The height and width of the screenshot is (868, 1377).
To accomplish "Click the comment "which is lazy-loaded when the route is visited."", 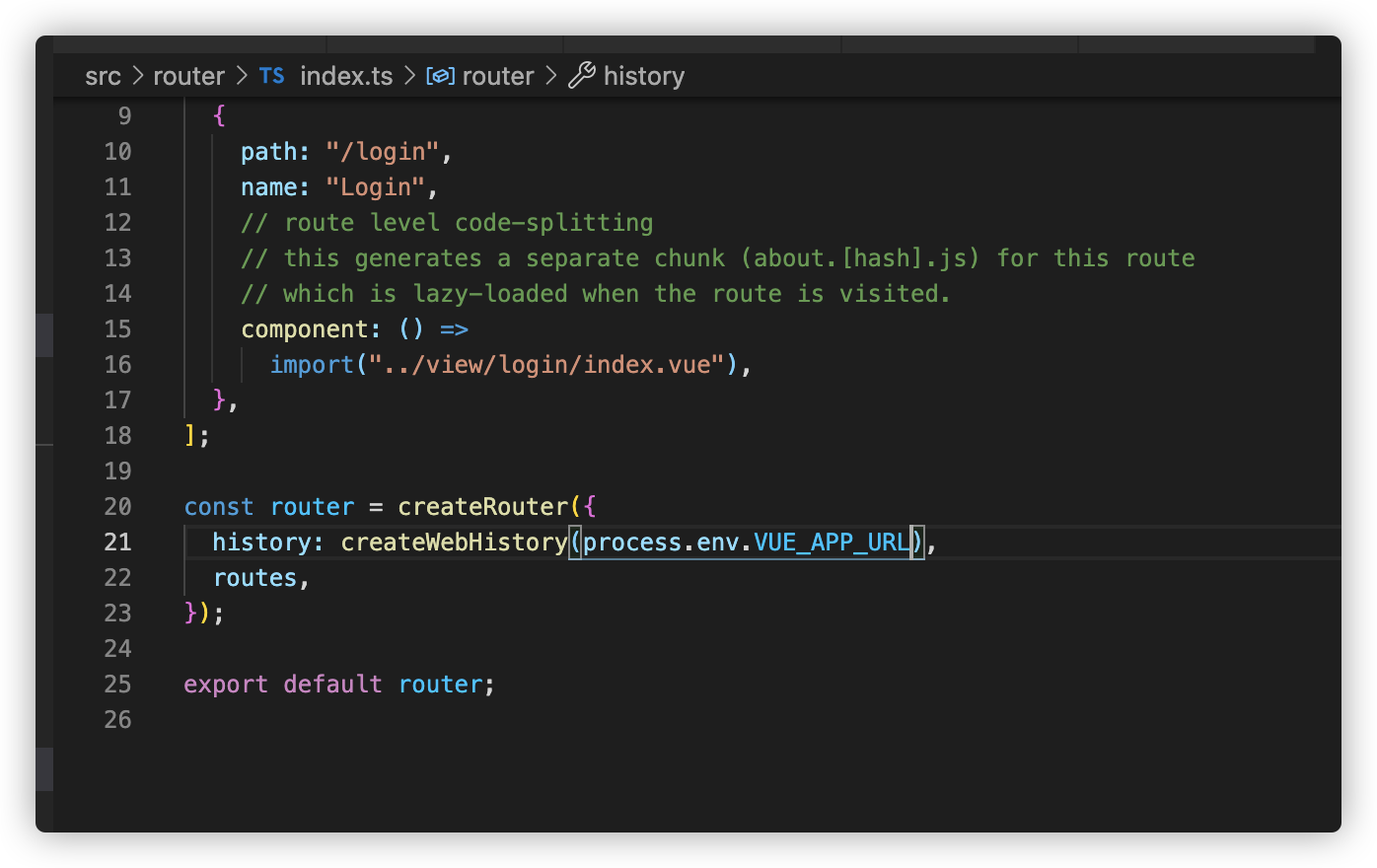I will 596,294.
